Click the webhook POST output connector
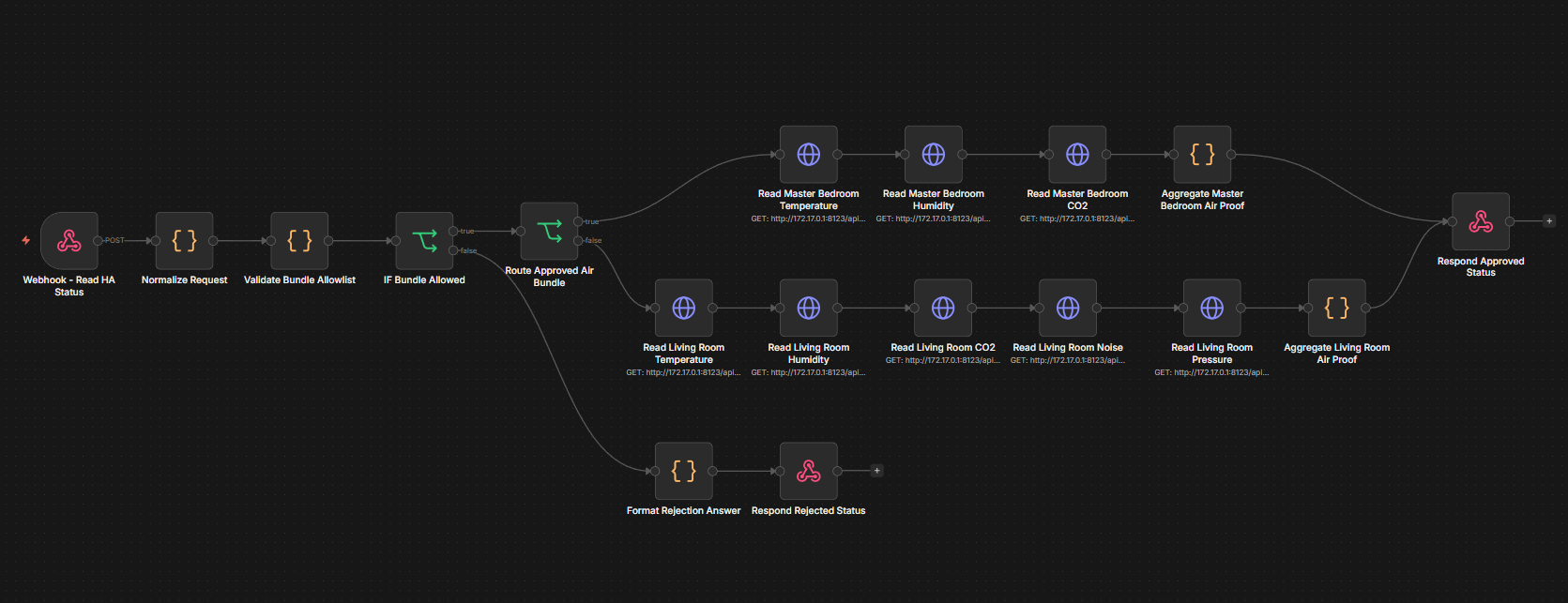 tap(99, 241)
